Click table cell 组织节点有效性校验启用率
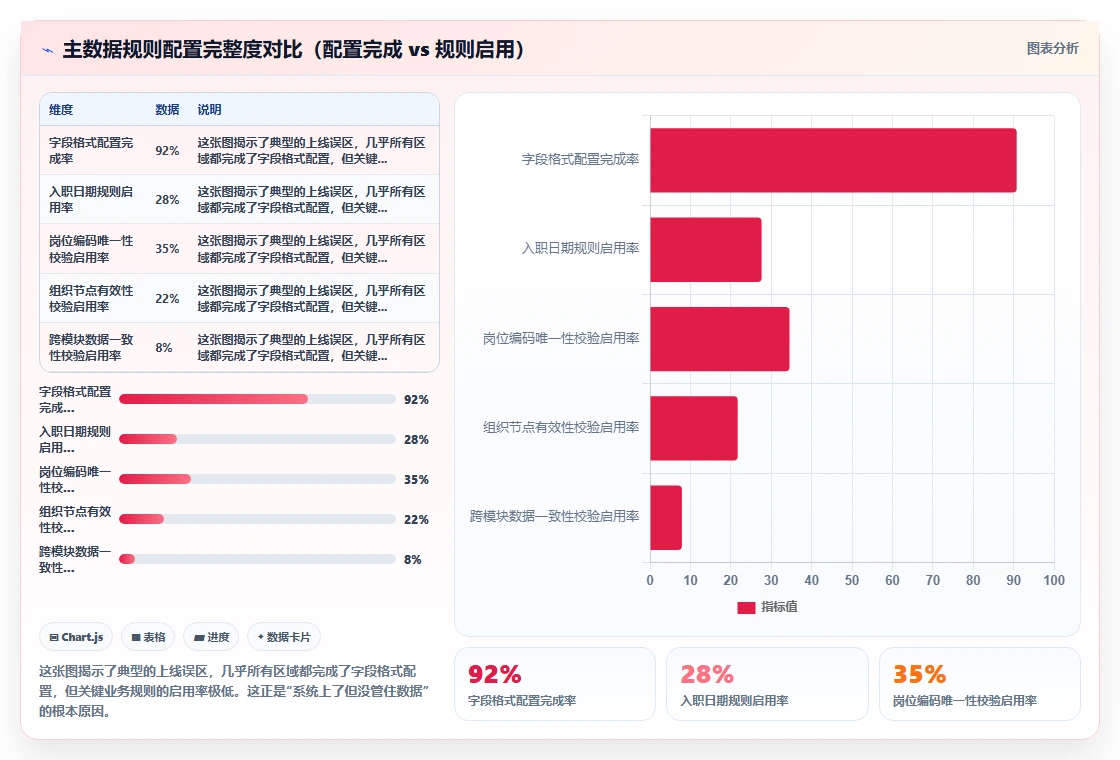The width and height of the screenshot is (1120, 760). [91, 298]
